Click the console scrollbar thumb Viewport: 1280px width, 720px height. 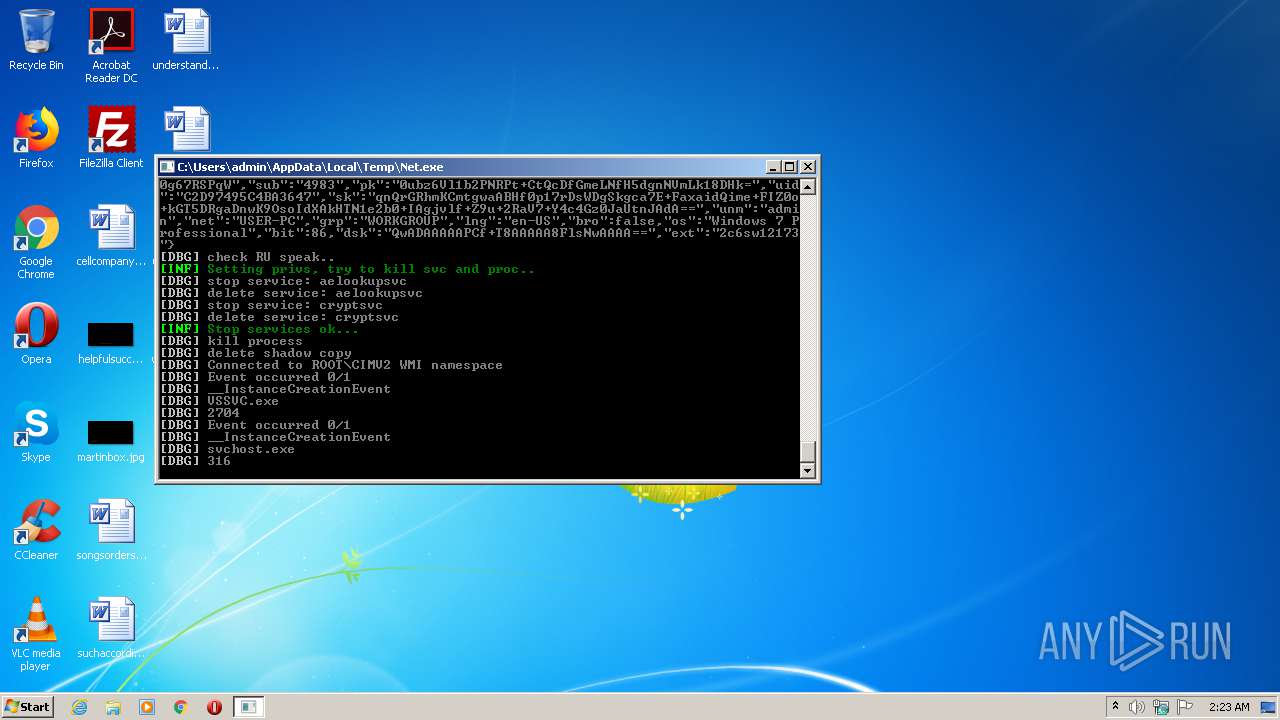(808, 450)
